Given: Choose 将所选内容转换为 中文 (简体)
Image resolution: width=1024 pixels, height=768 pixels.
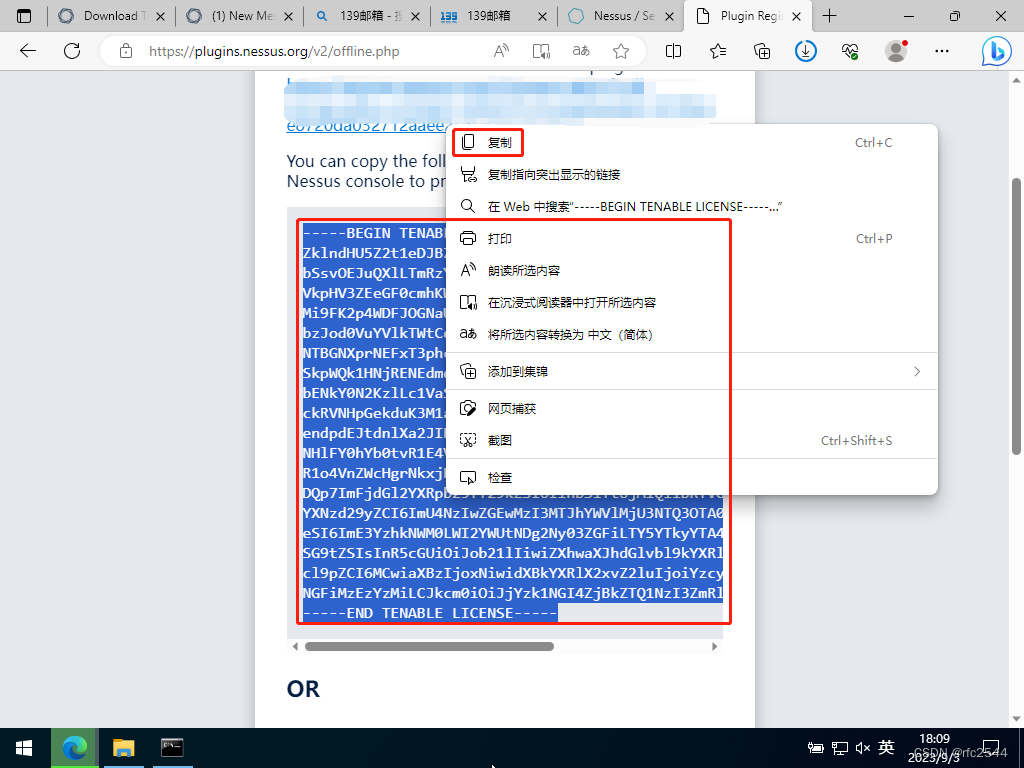Looking at the screenshot, I should pyautogui.click(x=692, y=334).
